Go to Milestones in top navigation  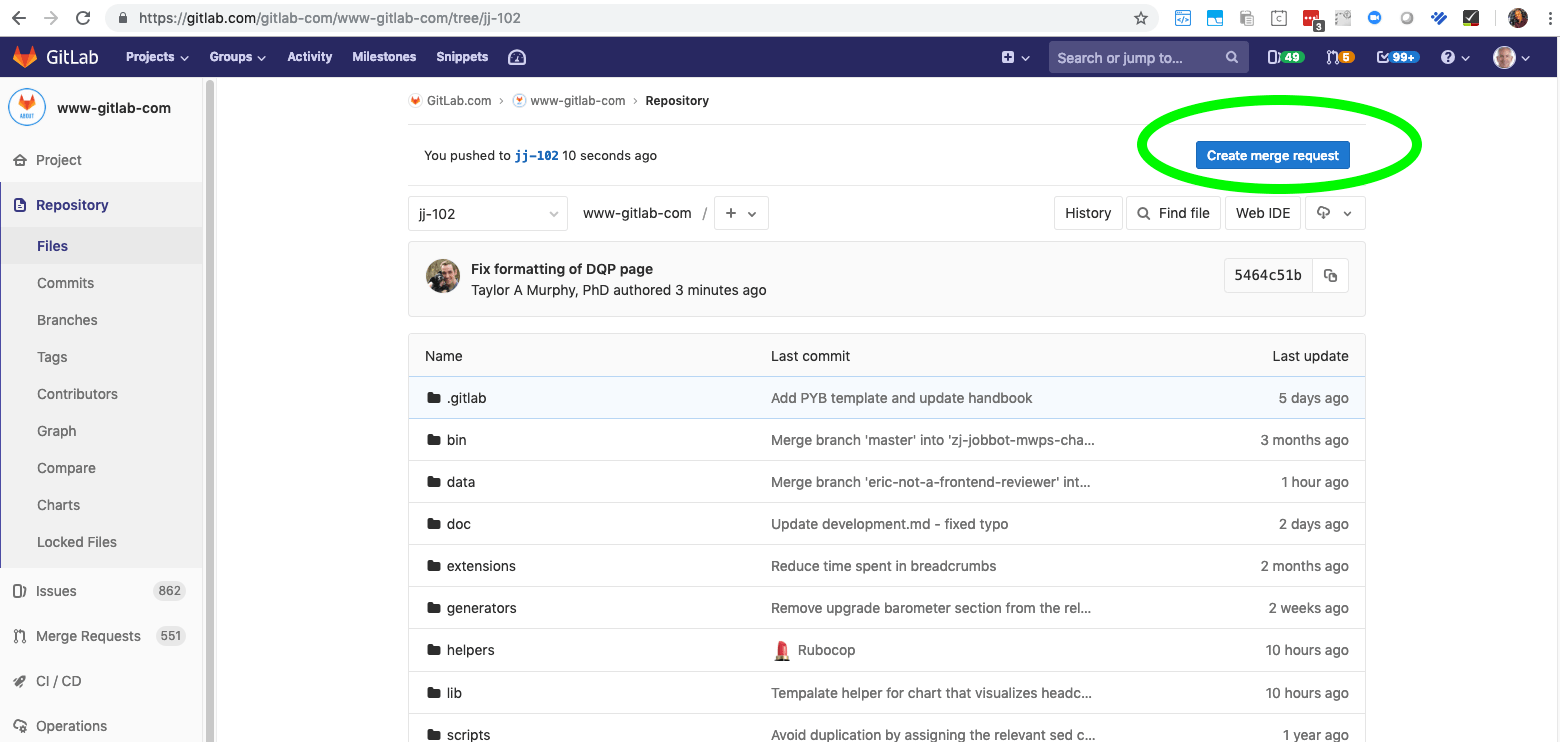click(x=384, y=57)
